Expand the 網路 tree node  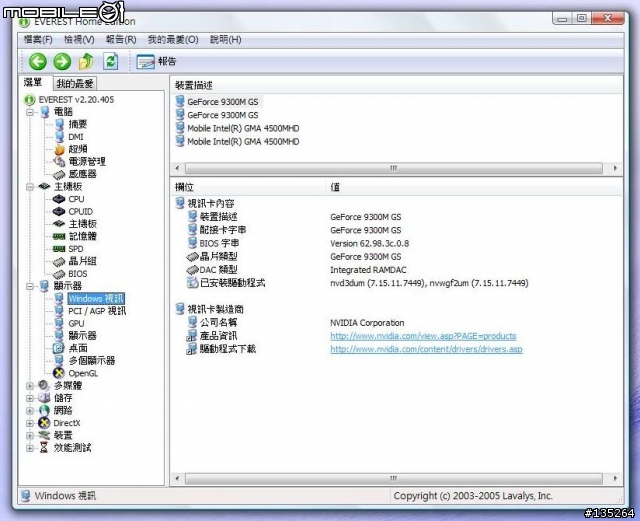point(30,410)
